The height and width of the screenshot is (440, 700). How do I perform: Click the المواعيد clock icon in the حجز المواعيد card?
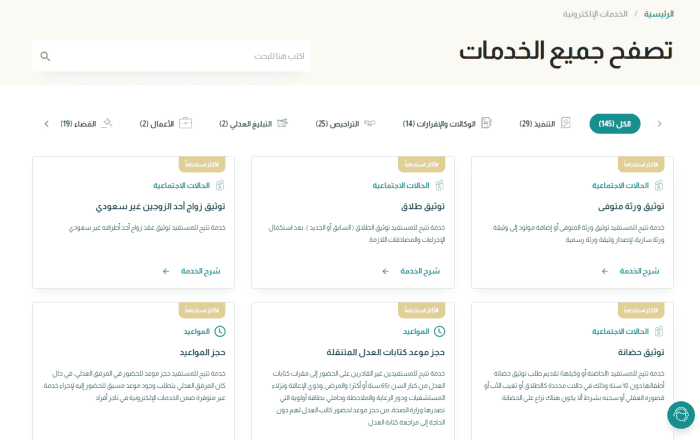220,331
